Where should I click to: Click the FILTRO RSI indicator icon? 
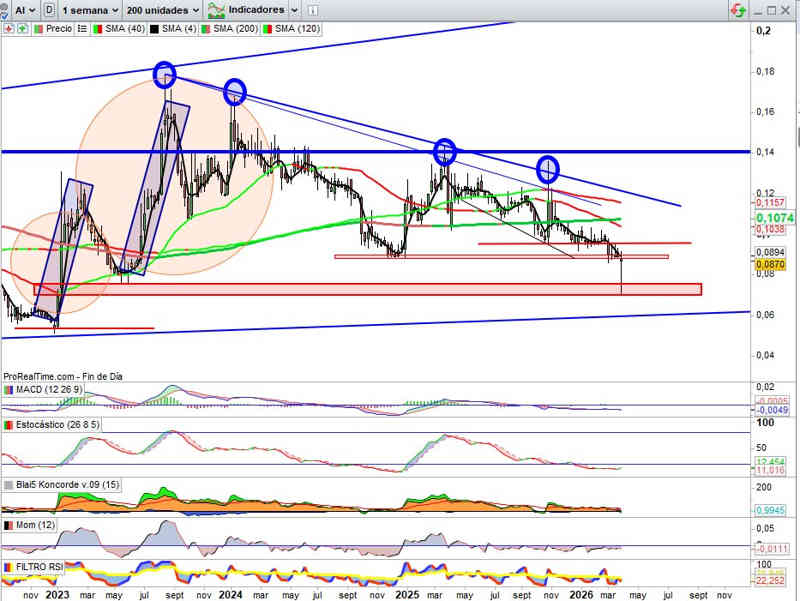point(9,567)
